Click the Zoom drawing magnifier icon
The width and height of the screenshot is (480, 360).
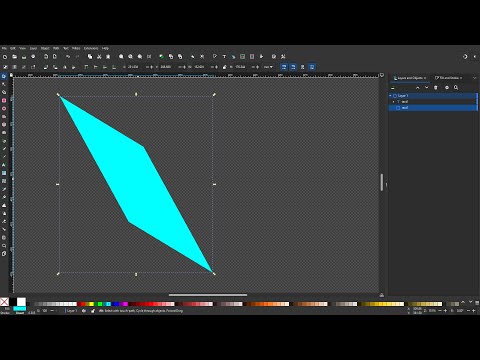pyautogui.click(x=131, y=57)
